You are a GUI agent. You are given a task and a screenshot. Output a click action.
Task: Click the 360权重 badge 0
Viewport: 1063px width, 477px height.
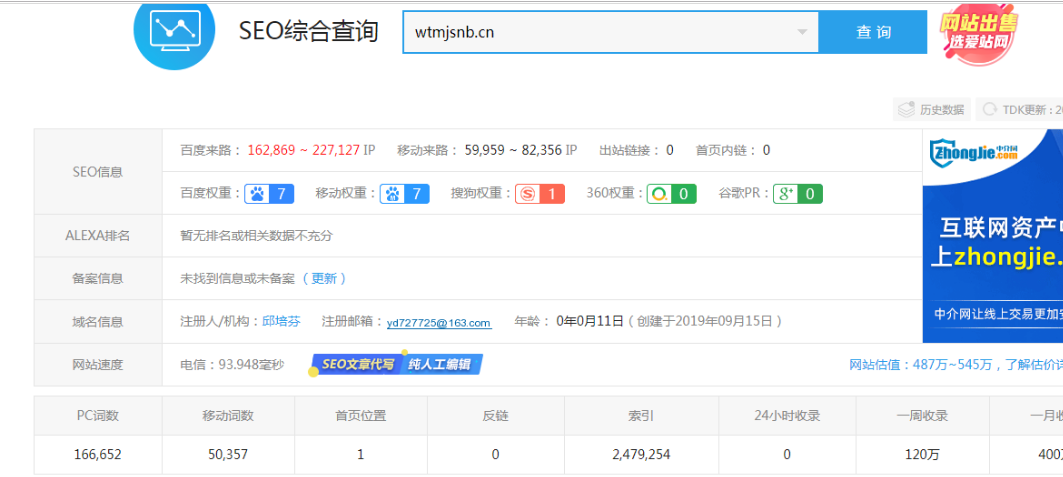671,194
